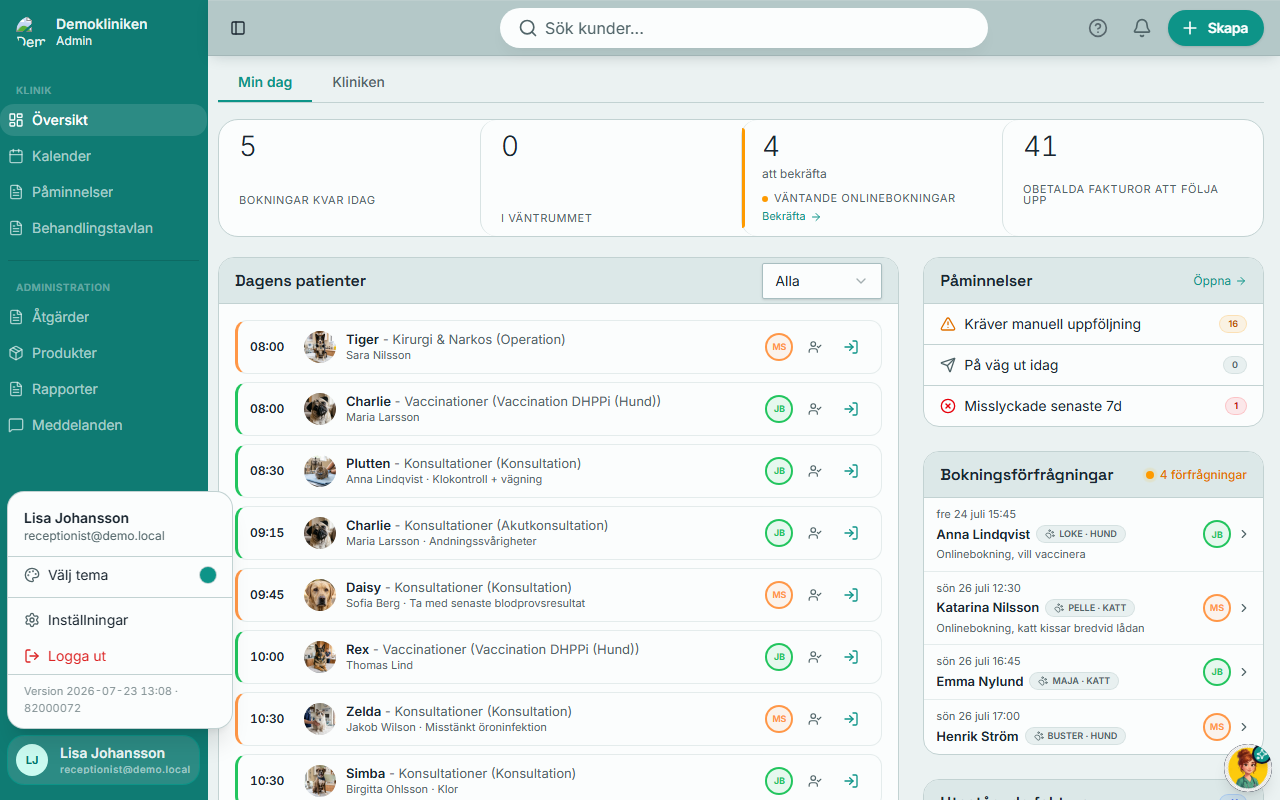Focus the Sök kunder search field

pos(744,28)
